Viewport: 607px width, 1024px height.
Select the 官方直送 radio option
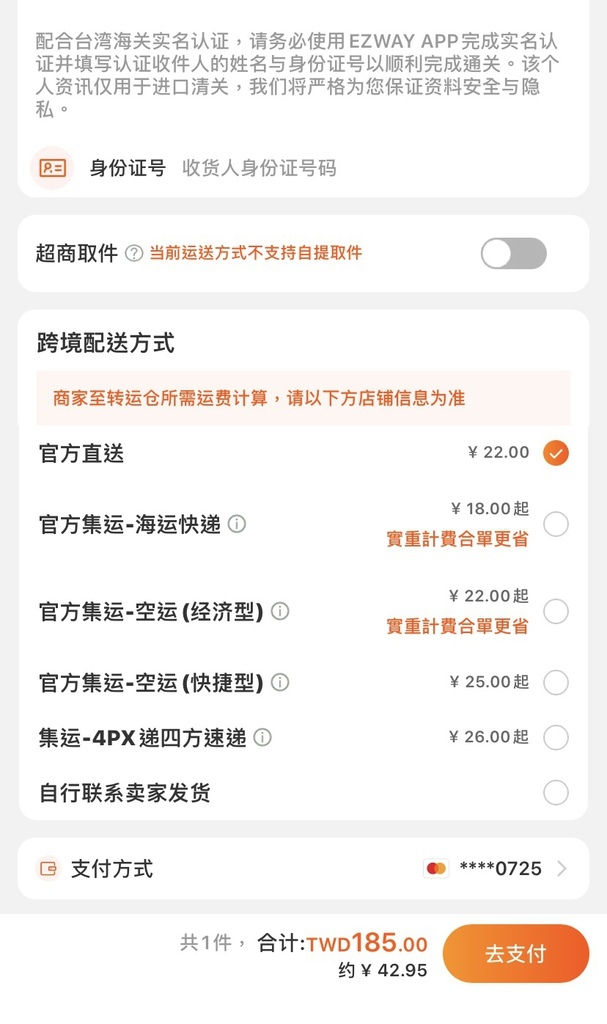556,453
